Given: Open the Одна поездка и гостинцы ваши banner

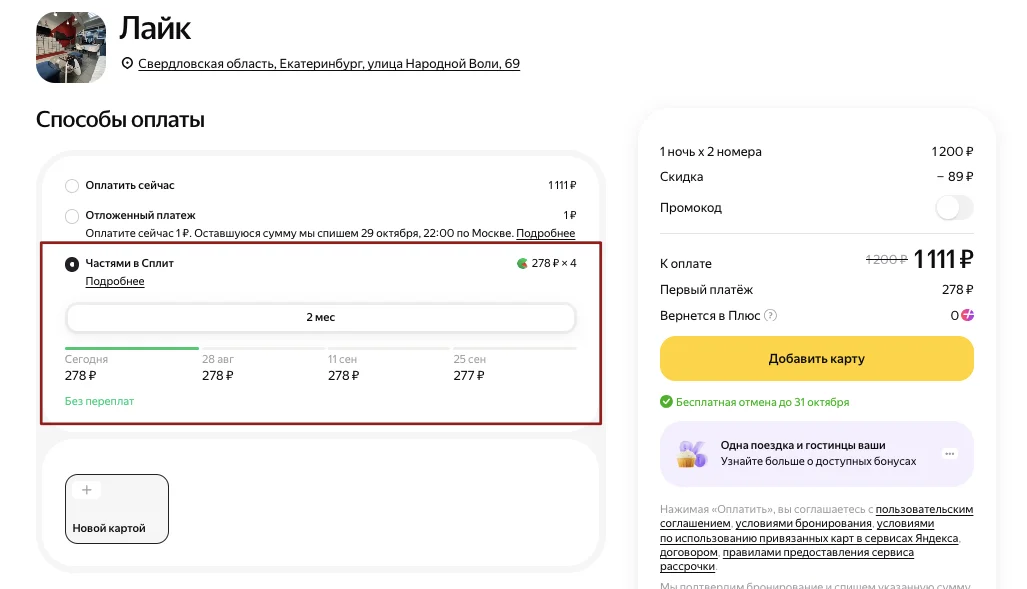Looking at the screenshot, I should click(817, 454).
